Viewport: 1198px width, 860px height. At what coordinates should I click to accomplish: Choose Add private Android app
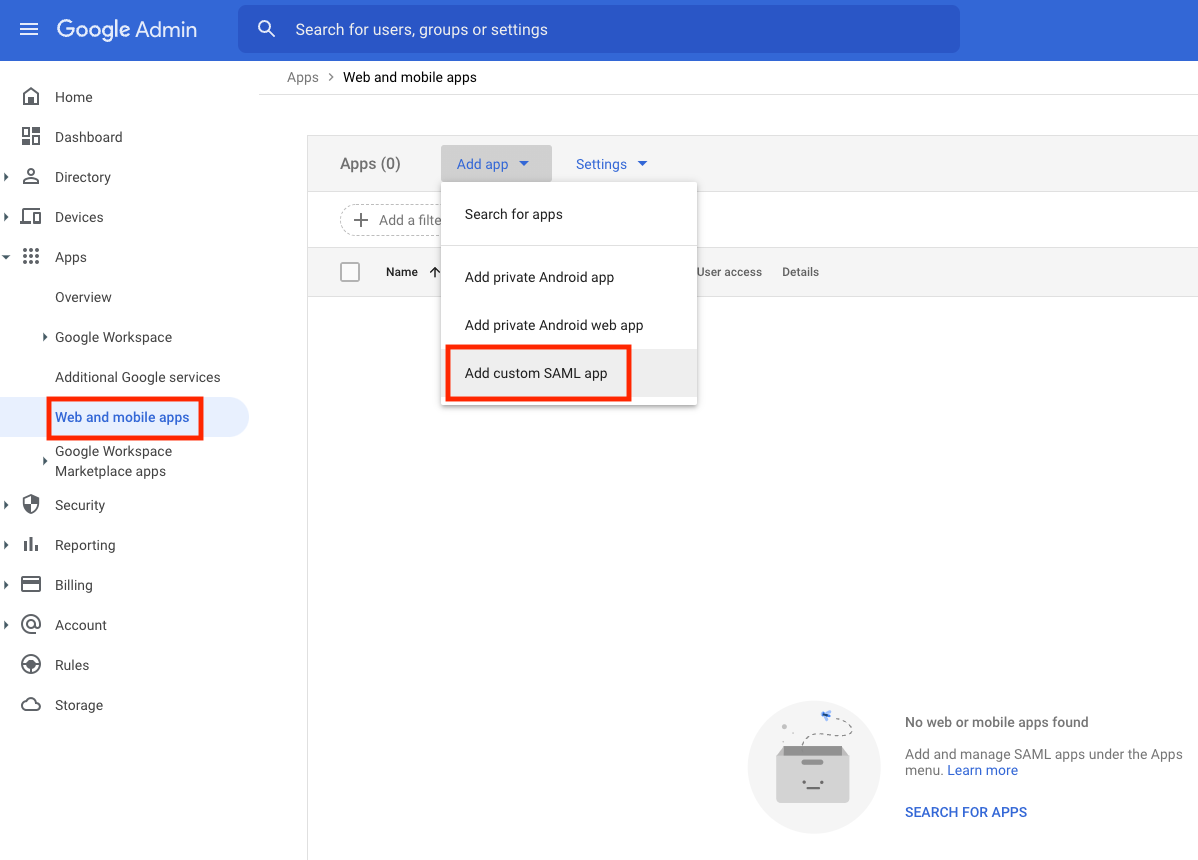tap(568, 277)
